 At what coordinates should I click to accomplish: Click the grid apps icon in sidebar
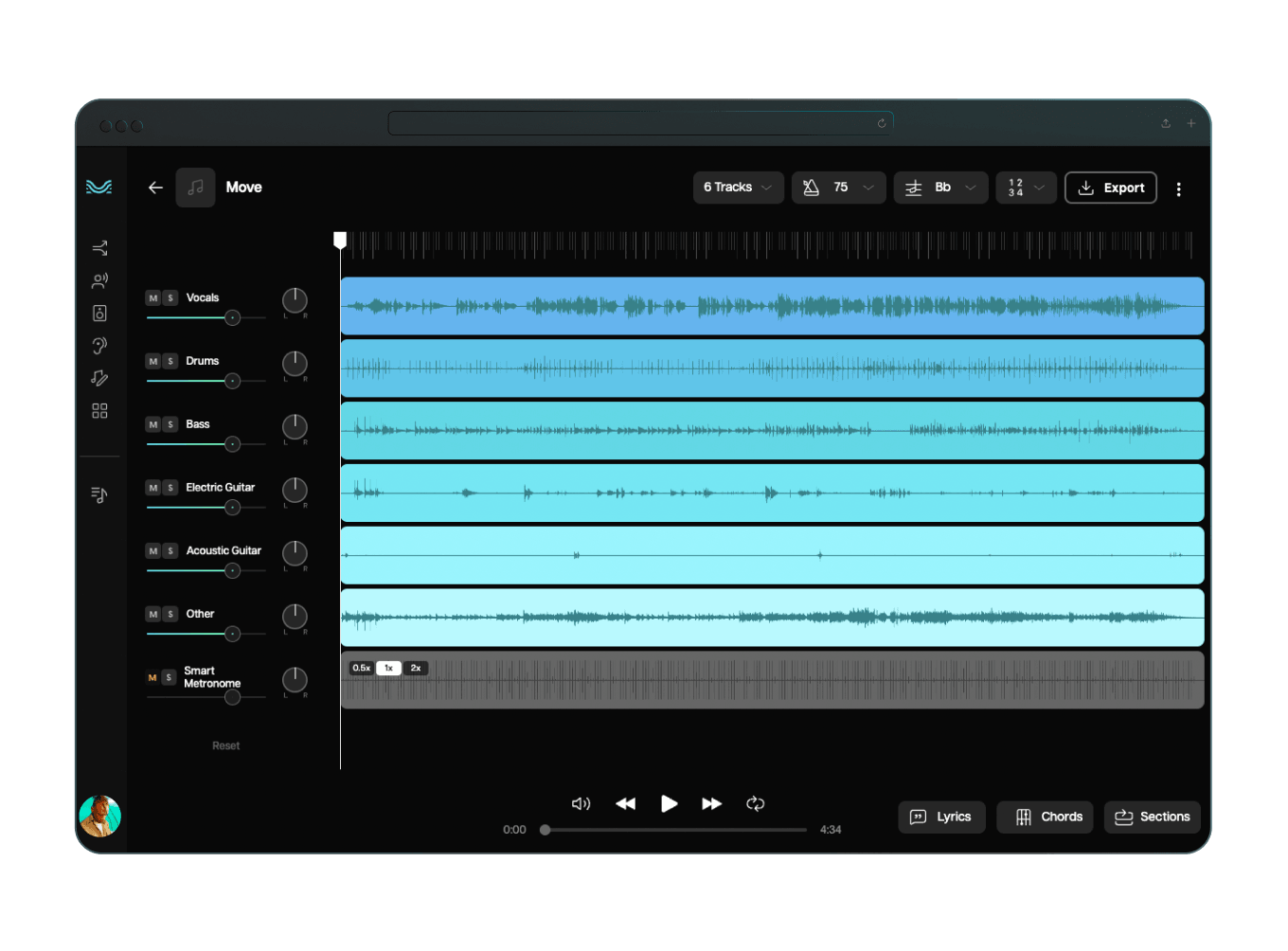coord(99,411)
